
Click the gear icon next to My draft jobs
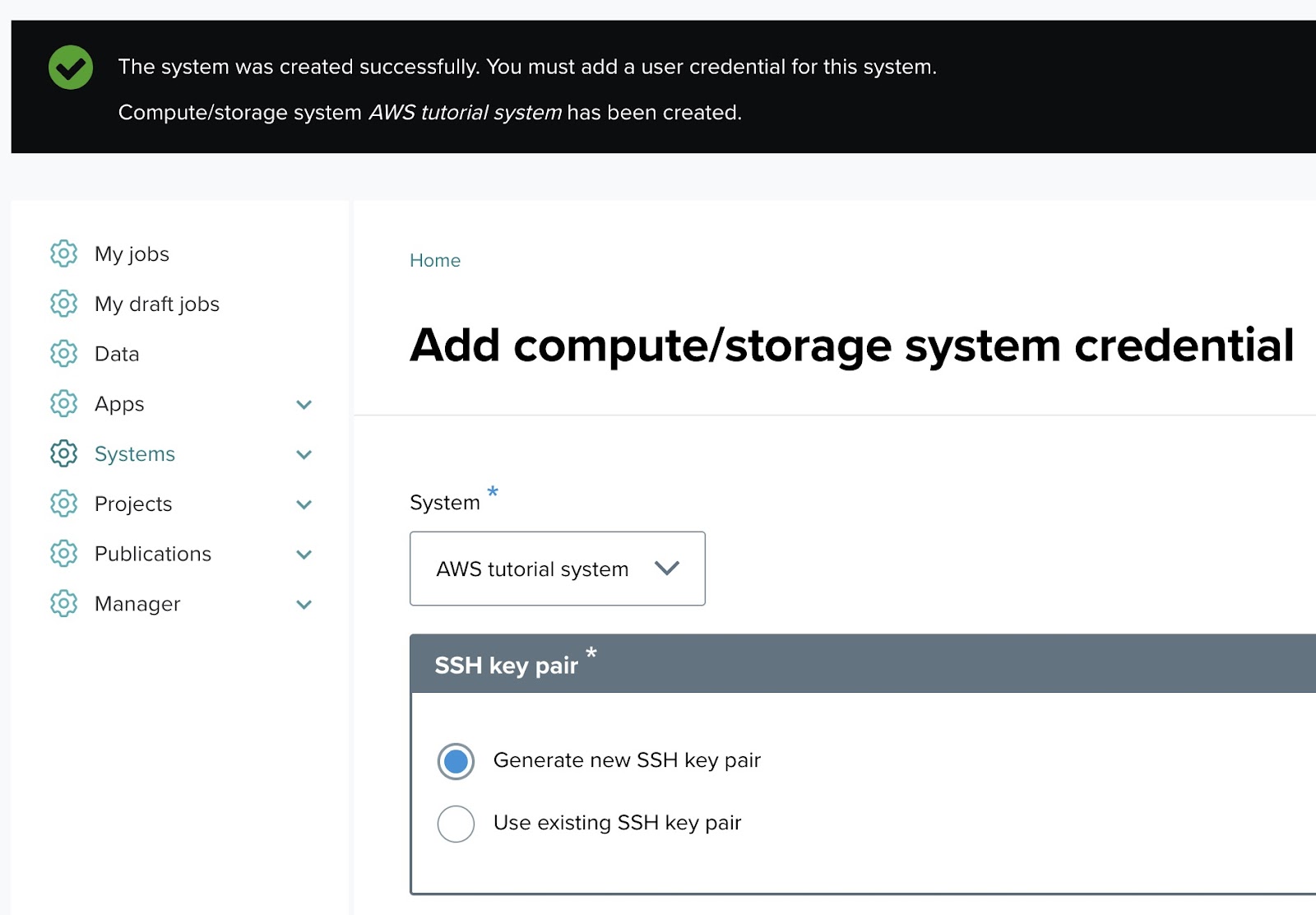(x=63, y=304)
